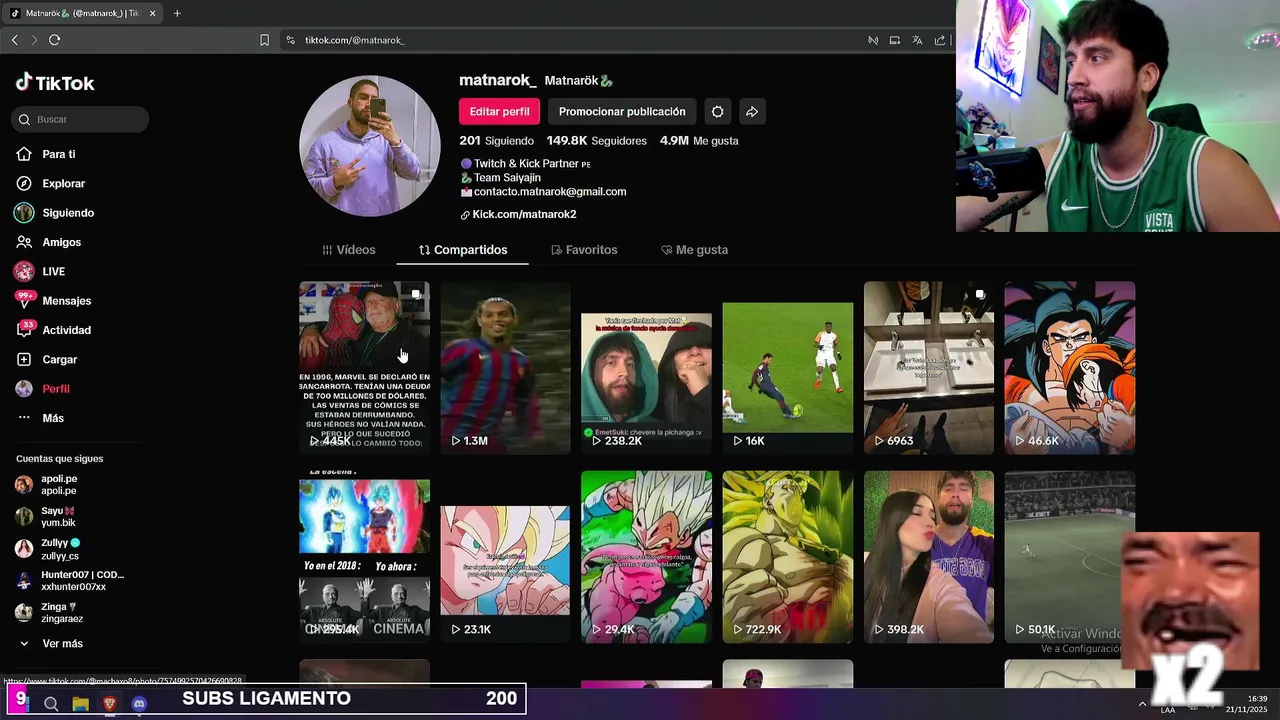
Task: Open Mensajes inbox
Action: (x=54, y=301)
